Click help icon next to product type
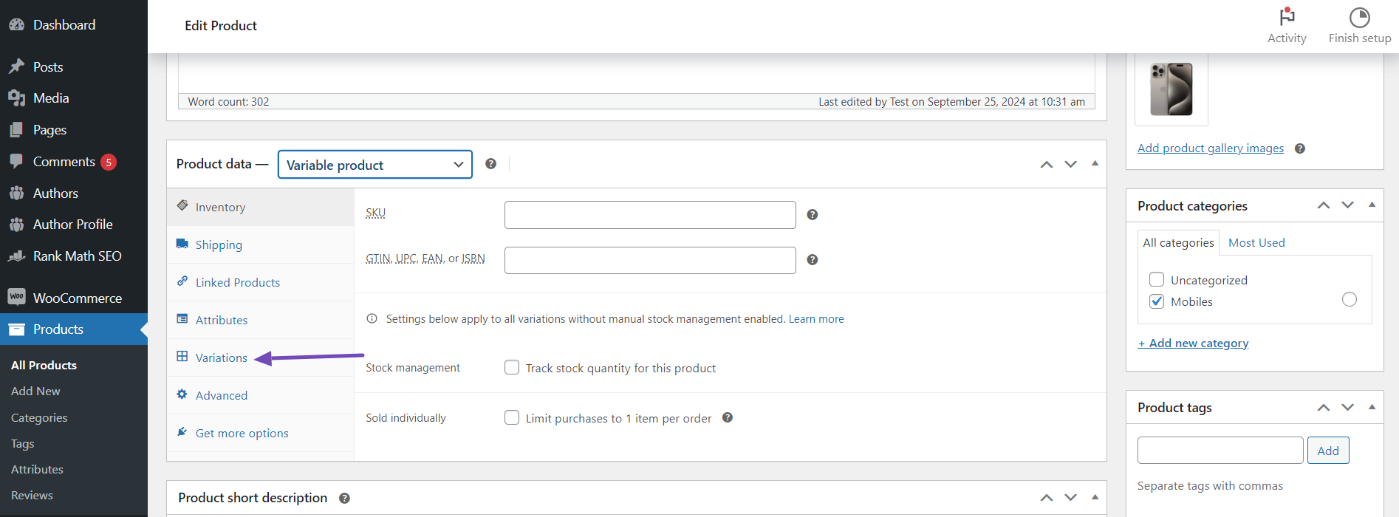 tap(491, 164)
